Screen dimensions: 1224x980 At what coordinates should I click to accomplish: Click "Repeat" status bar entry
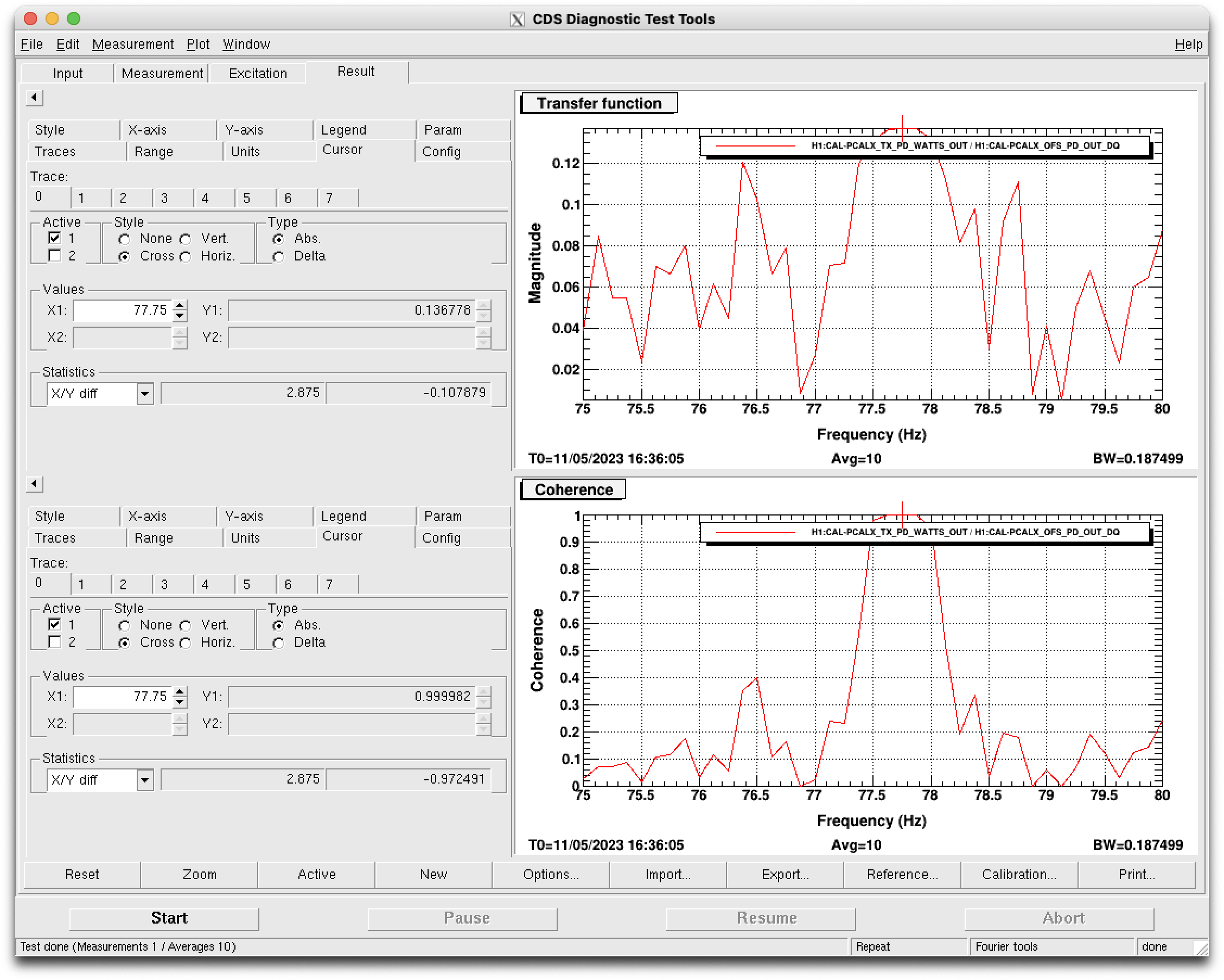click(872, 946)
